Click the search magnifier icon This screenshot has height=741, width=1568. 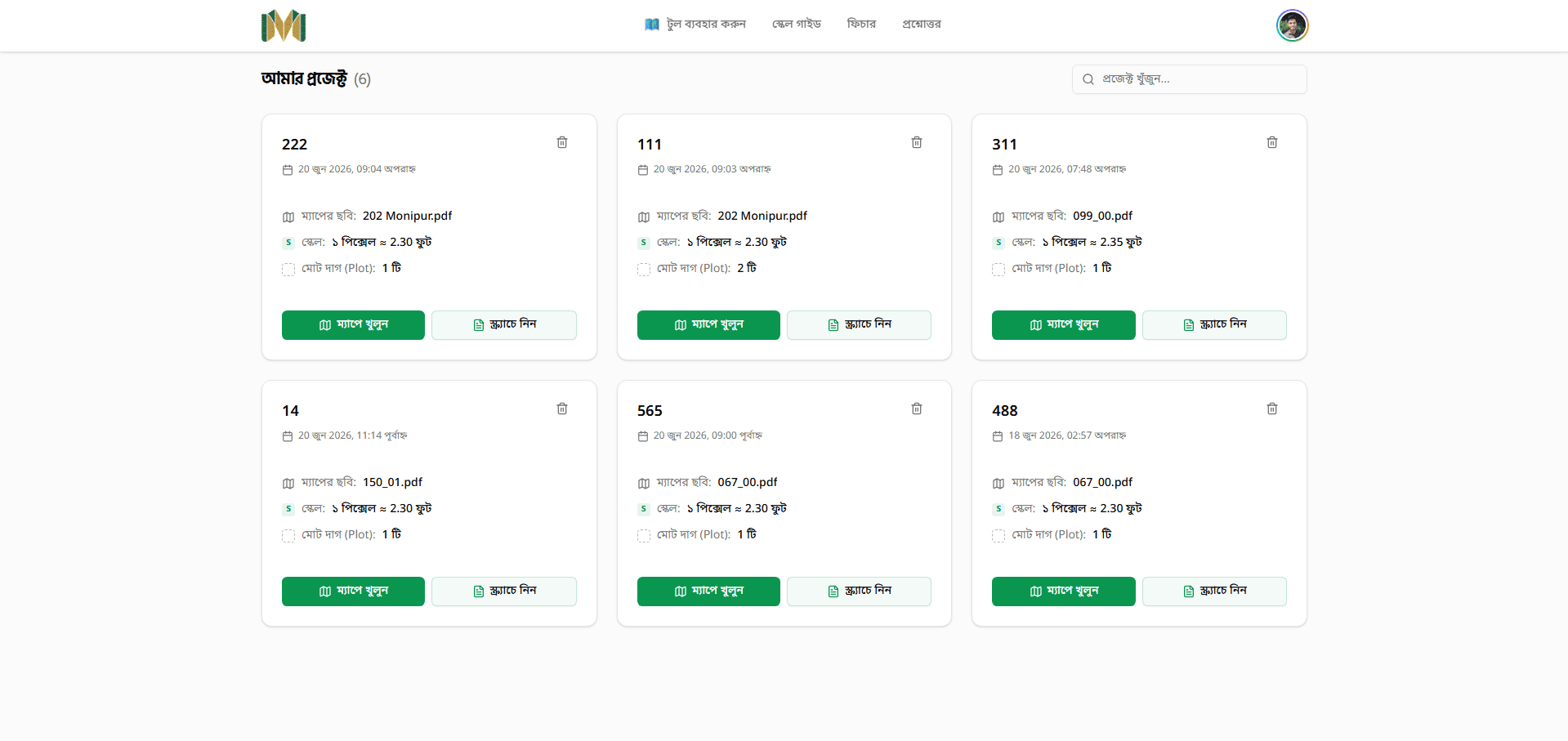click(x=1088, y=79)
